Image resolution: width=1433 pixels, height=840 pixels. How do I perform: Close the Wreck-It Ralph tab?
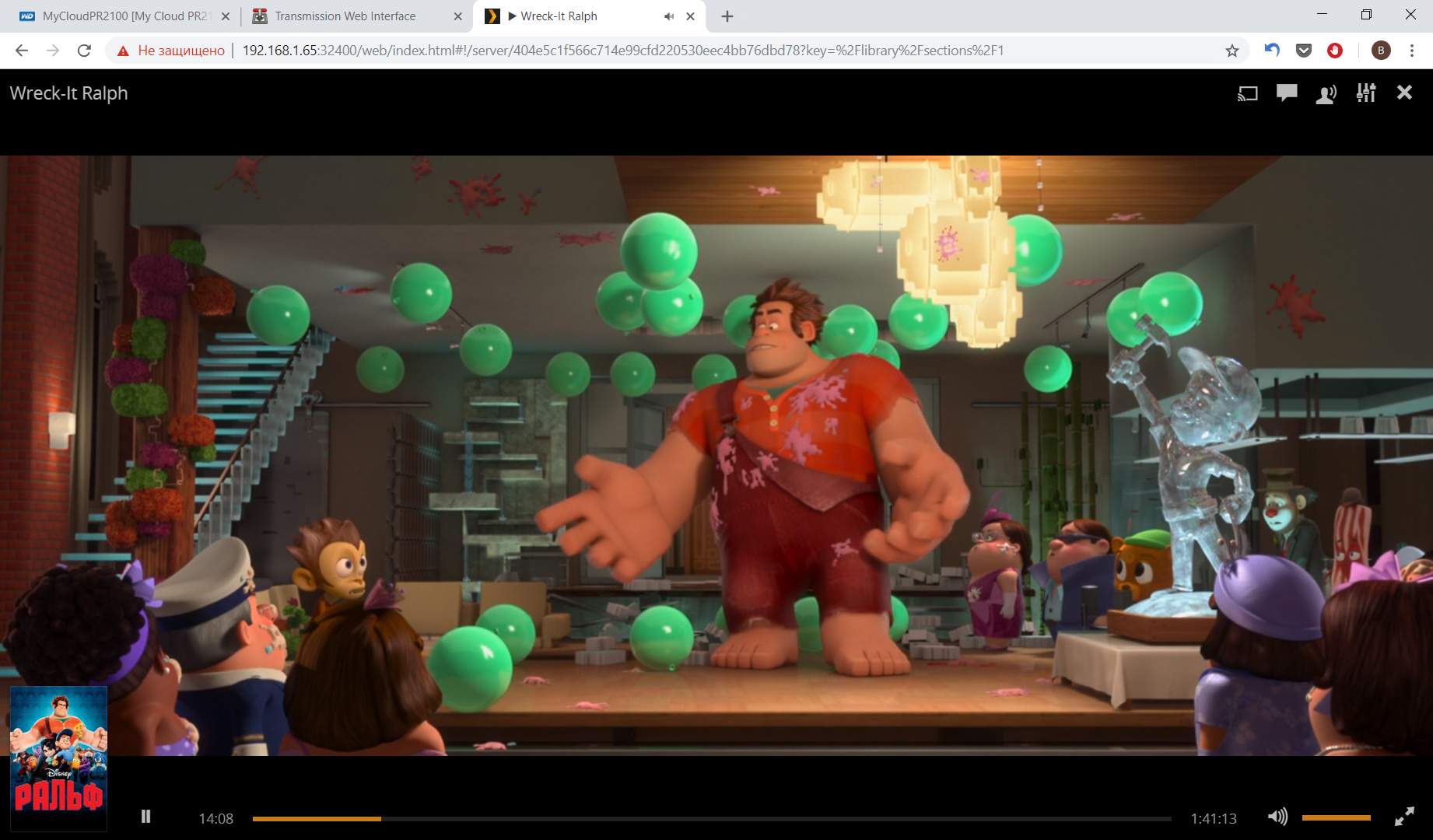coord(690,16)
